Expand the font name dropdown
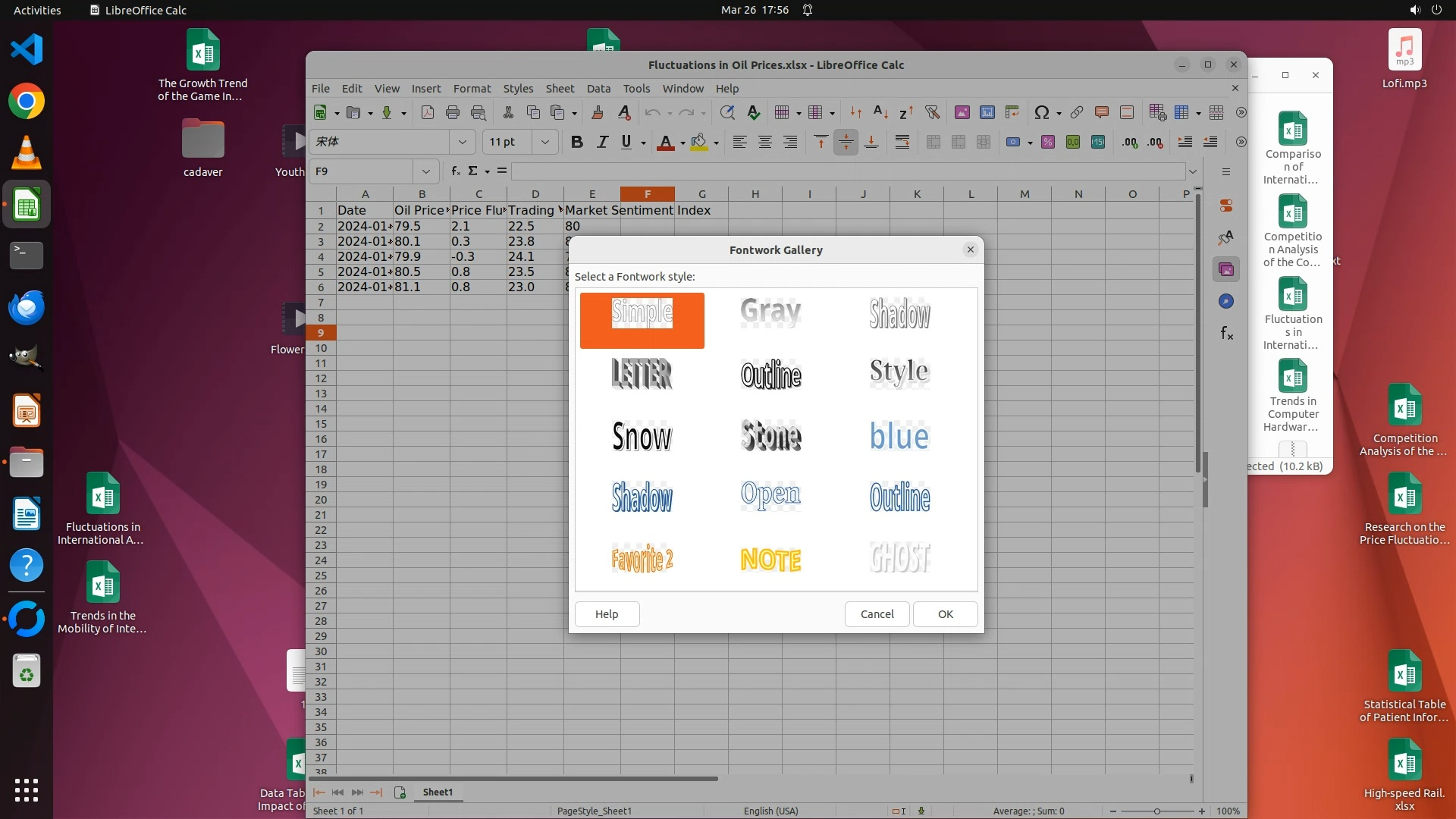The width and height of the screenshot is (1456, 819). [462, 142]
